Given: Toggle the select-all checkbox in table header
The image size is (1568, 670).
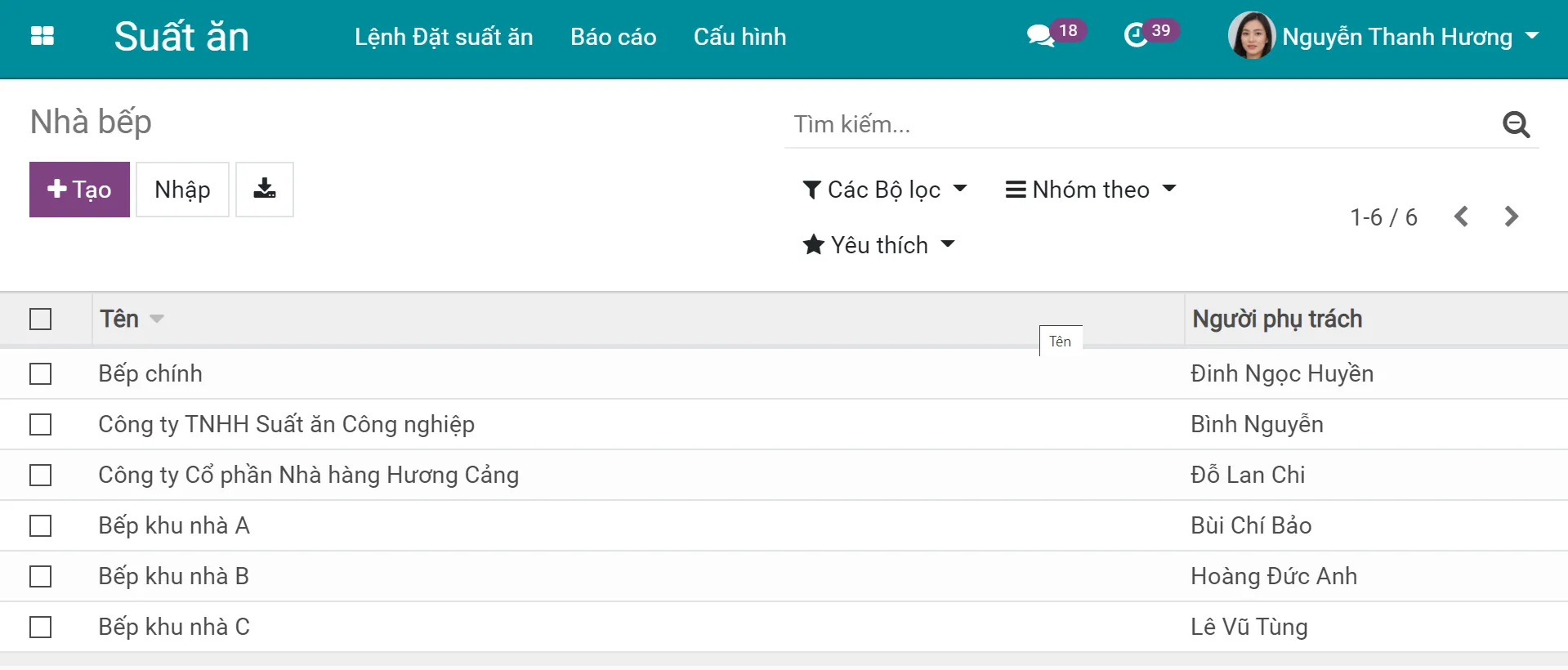Looking at the screenshot, I should (x=40, y=319).
